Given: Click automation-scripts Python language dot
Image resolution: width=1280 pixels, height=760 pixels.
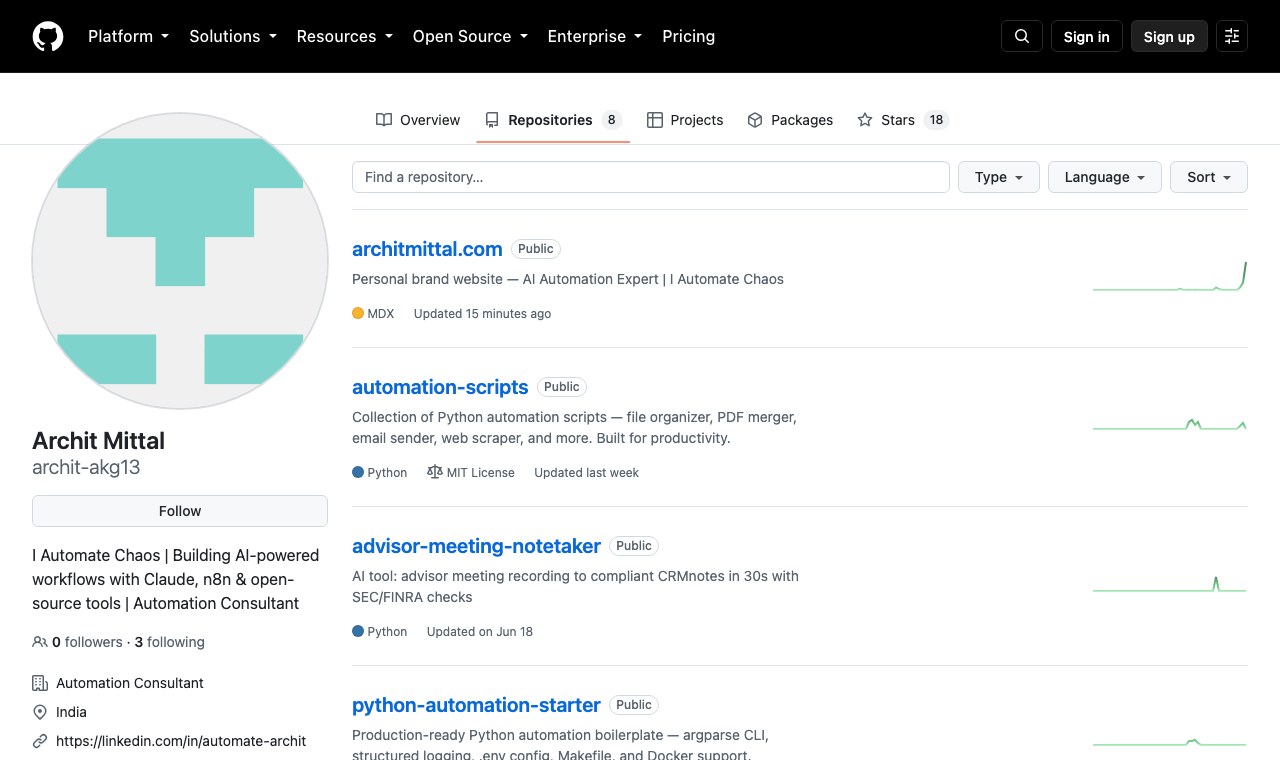Looking at the screenshot, I should tap(358, 472).
